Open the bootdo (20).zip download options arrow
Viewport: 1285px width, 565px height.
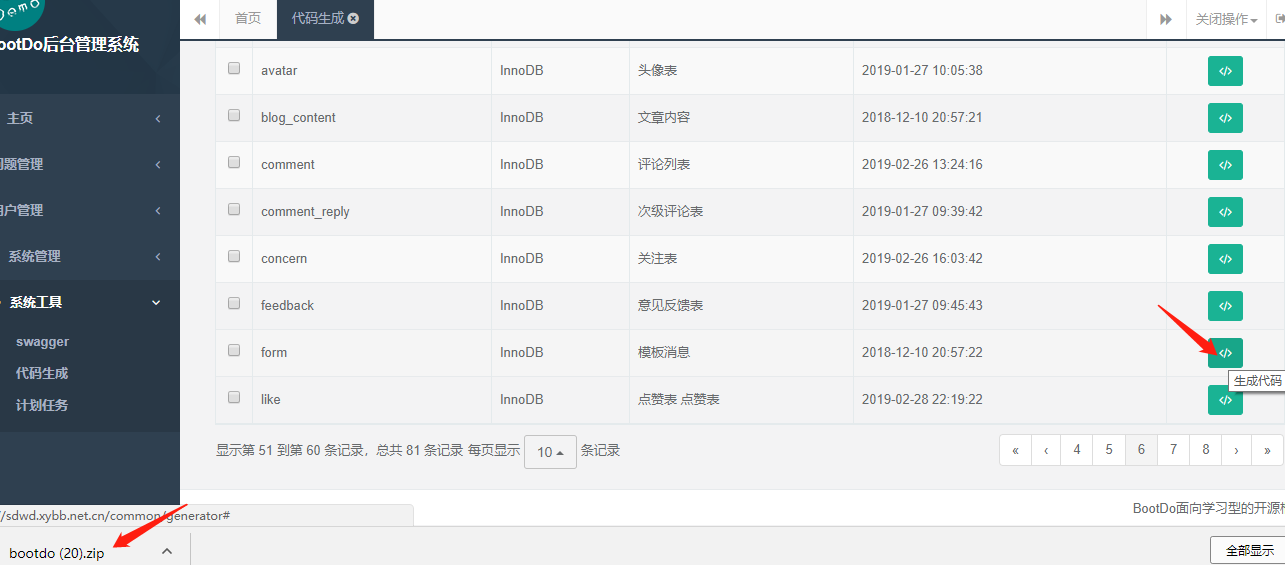tap(167, 551)
